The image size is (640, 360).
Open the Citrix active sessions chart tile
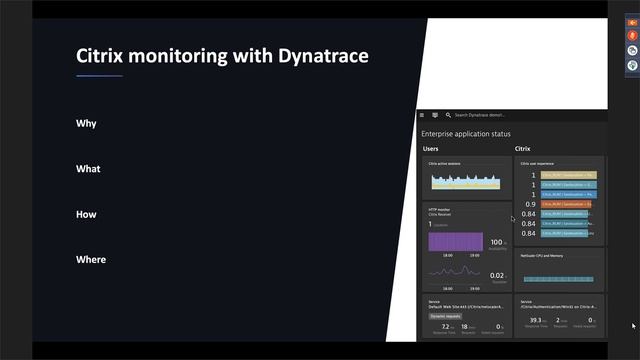point(467,178)
